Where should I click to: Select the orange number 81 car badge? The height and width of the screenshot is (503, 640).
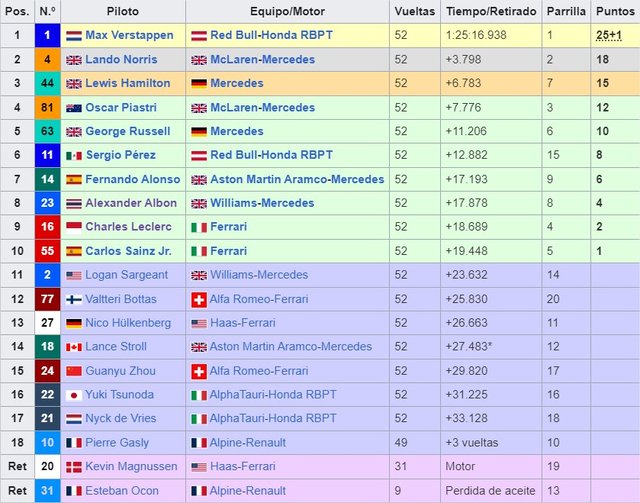click(47, 107)
